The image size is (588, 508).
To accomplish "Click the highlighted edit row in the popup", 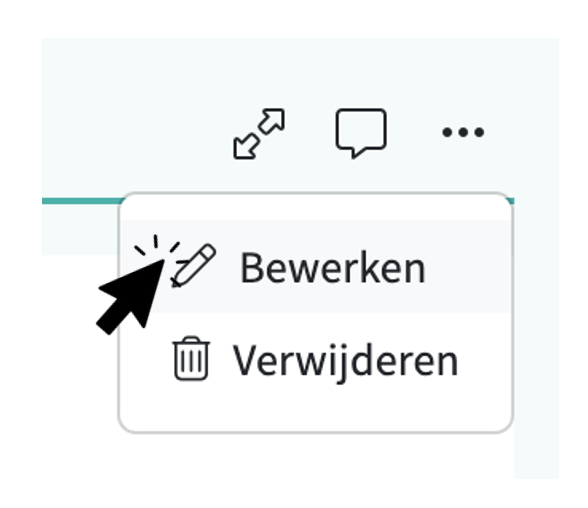I will [315, 266].
